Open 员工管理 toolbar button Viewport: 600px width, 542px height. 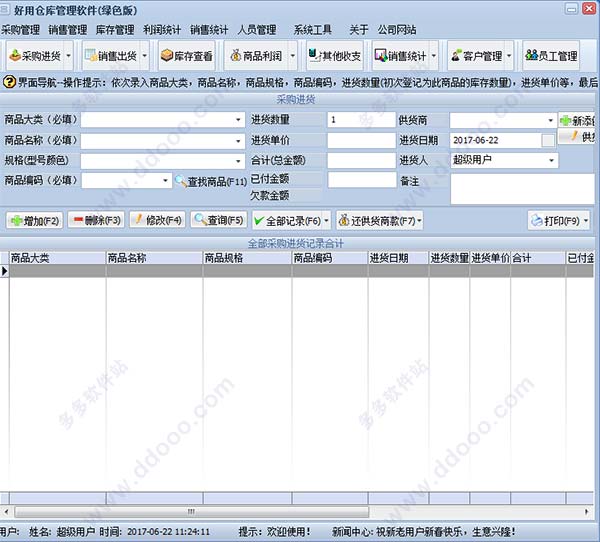pos(551,56)
